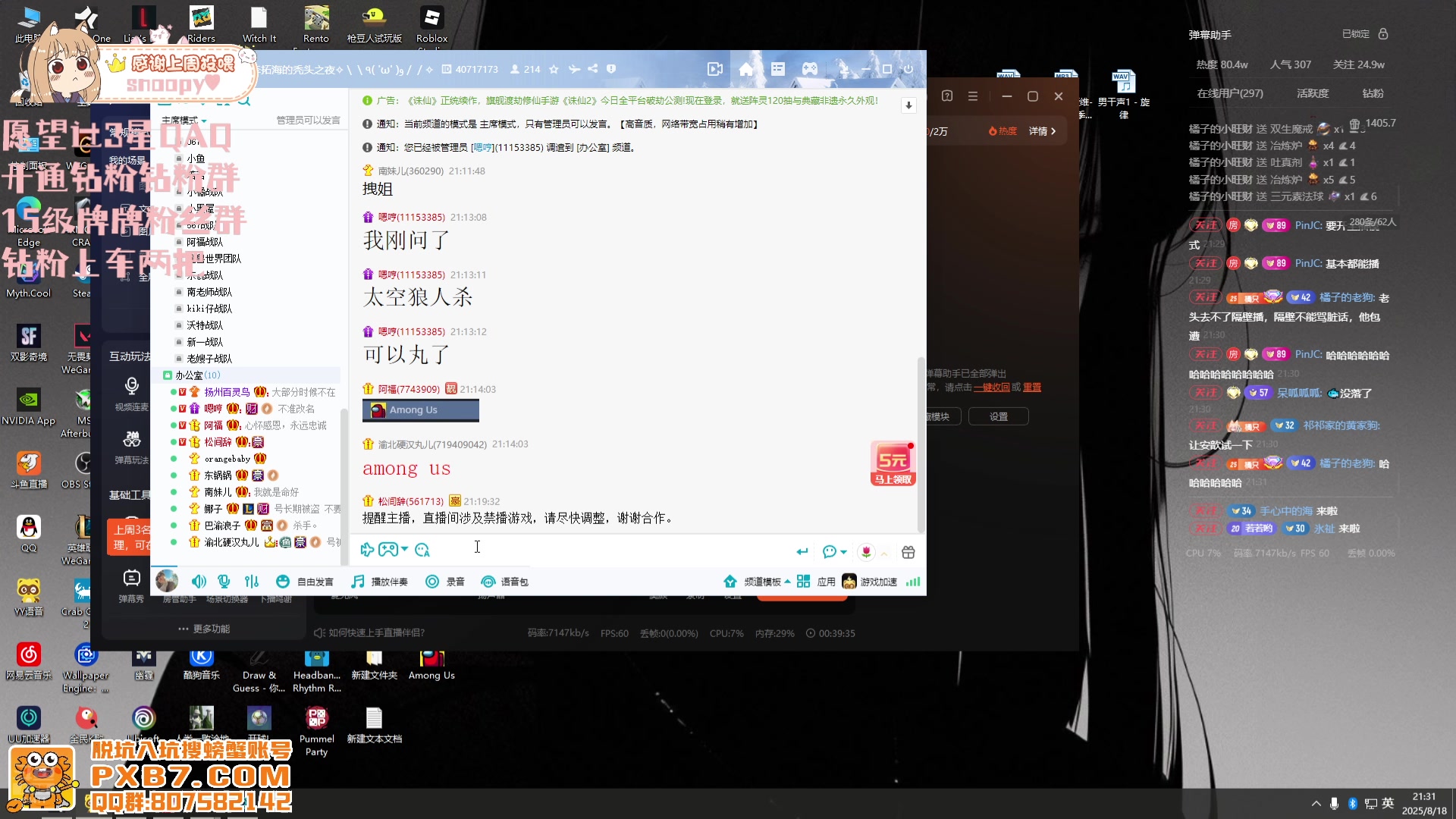1456x819 pixels.
Task: Click the pin airplane icon beside chat input
Action: pyautogui.click(x=367, y=550)
